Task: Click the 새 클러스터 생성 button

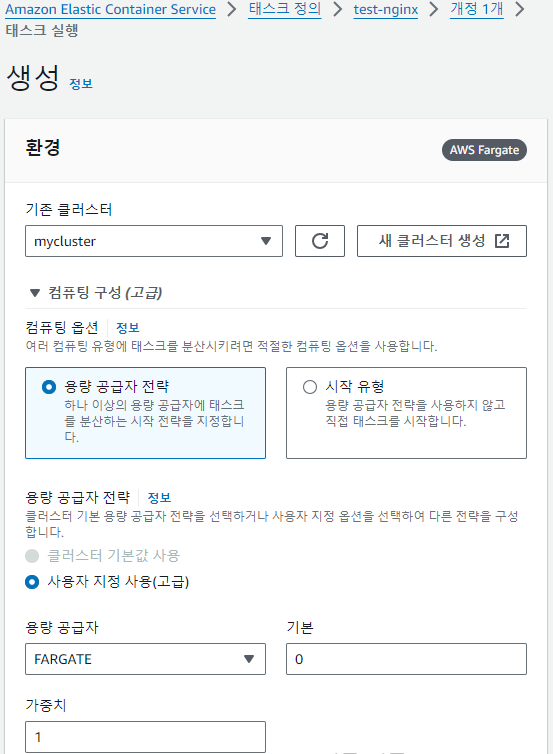Action: point(442,241)
